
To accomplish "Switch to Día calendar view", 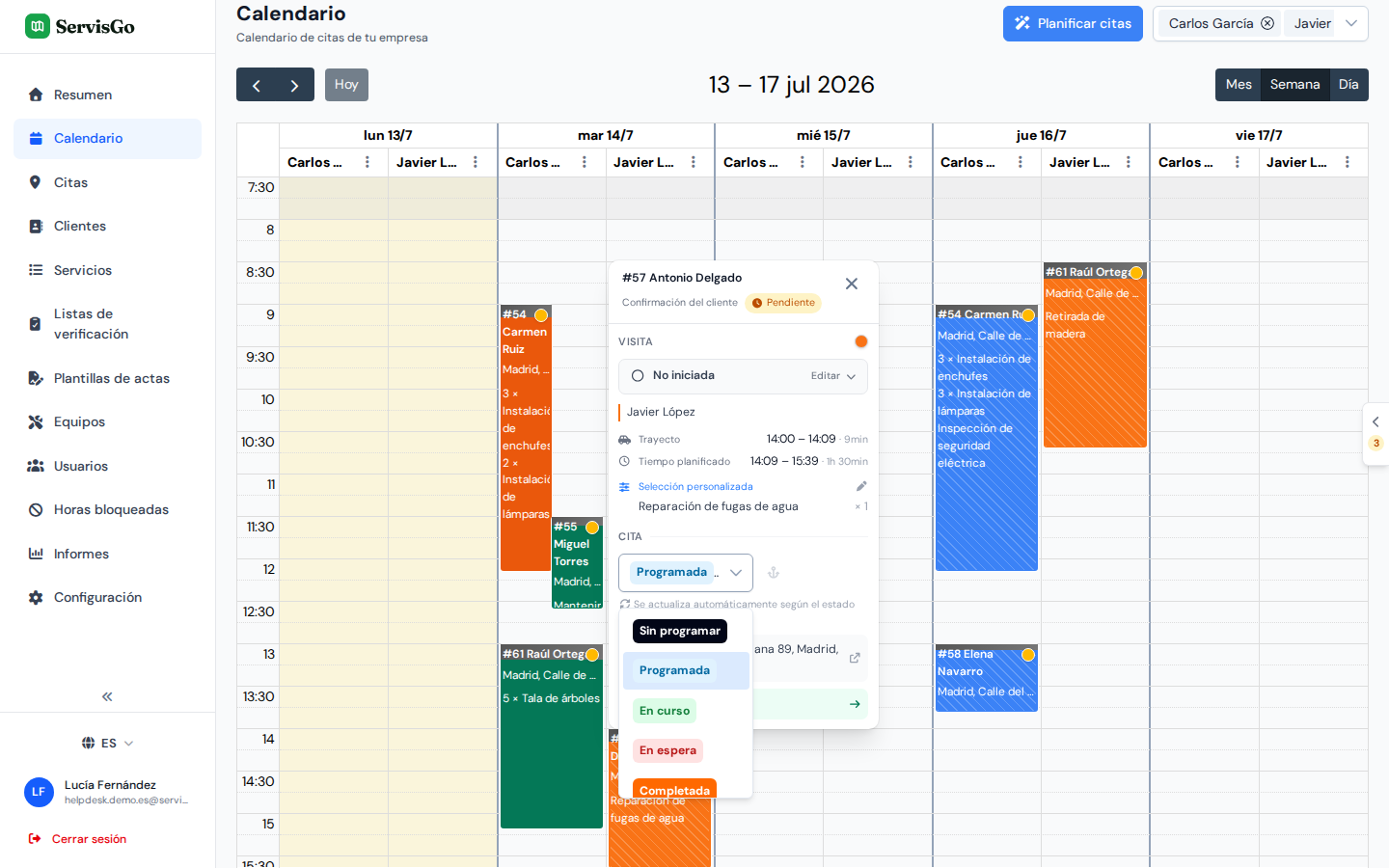I will (x=1348, y=85).
